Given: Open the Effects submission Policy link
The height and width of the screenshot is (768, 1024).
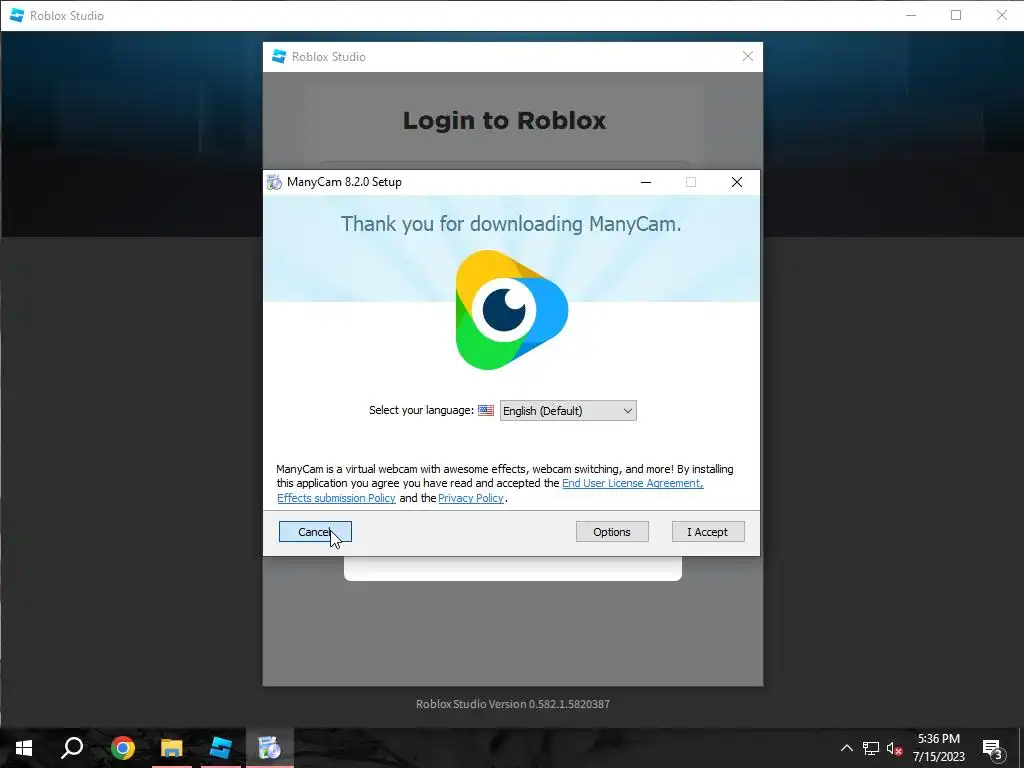Looking at the screenshot, I should tap(336, 498).
